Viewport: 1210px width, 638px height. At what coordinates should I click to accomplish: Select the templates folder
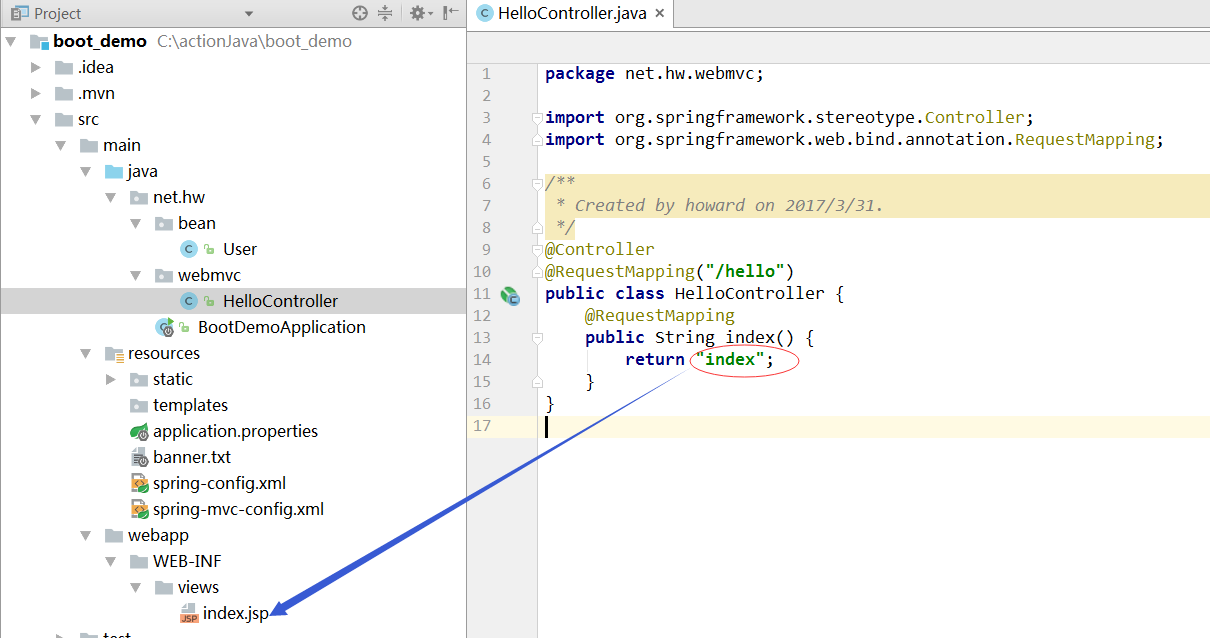click(190, 405)
